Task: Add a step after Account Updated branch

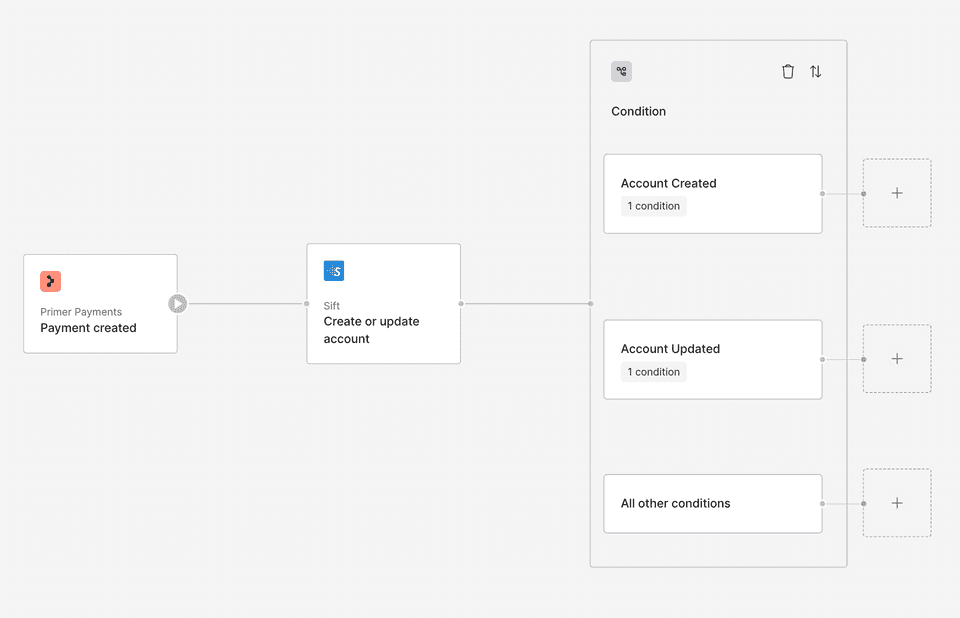Action: [897, 359]
